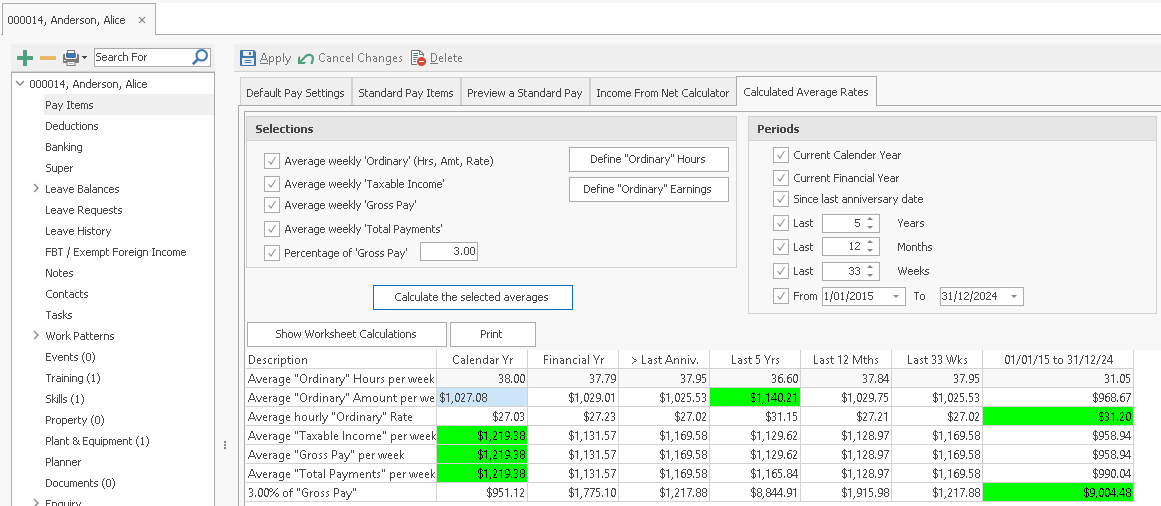Click the green plus add icon
Viewport: 1161px width, 506px height.
pos(25,58)
